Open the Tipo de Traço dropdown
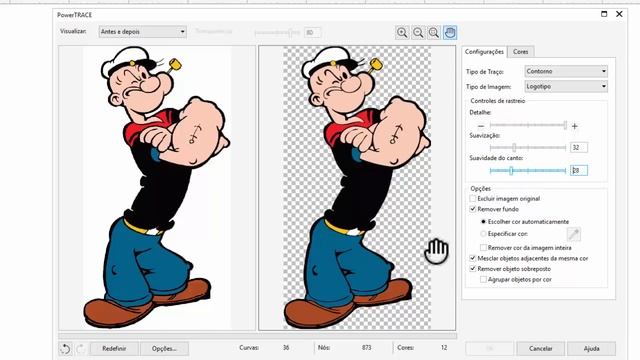 (566, 71)
